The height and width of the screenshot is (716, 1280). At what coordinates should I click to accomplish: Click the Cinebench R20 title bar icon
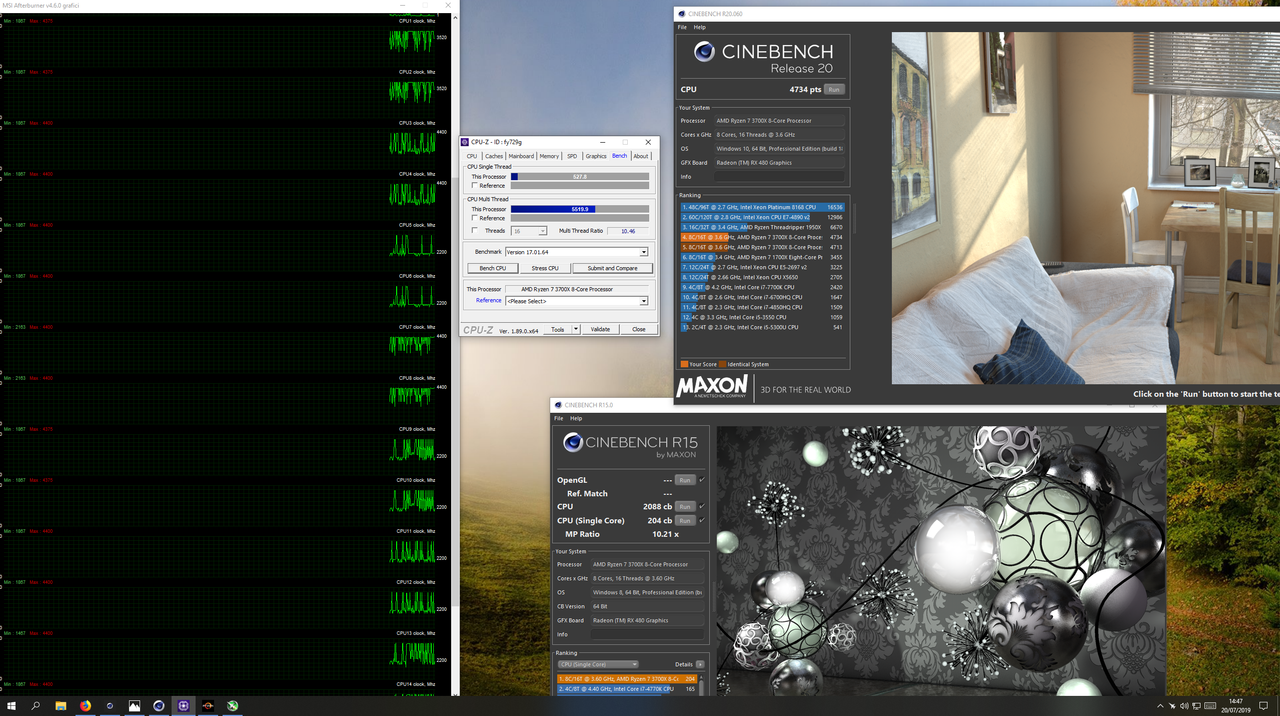682,14
